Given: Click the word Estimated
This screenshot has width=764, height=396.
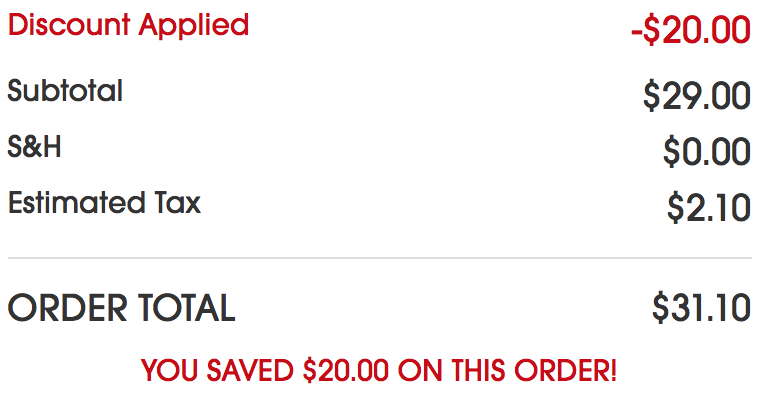Looking at the screenshot, I should click(76, 202).
